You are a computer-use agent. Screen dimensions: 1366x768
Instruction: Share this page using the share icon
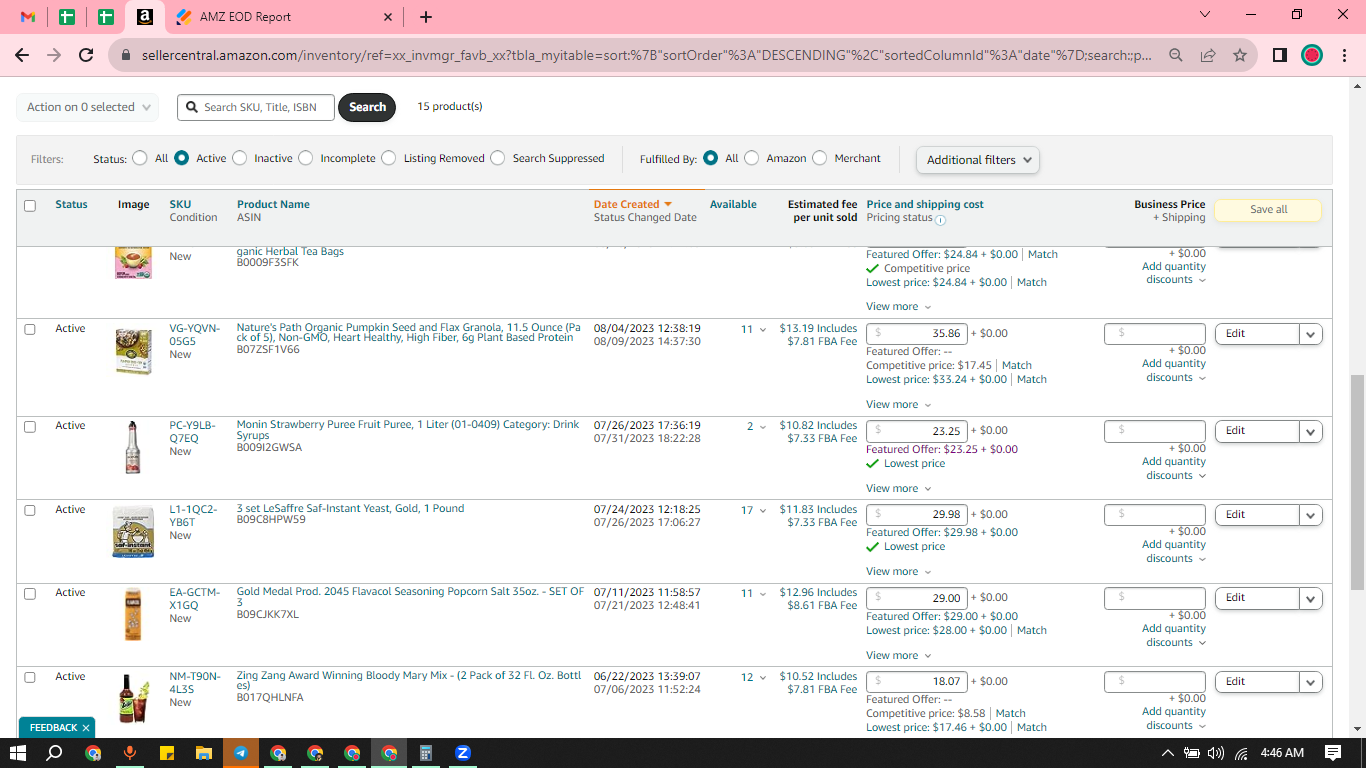coord(1208,55)
